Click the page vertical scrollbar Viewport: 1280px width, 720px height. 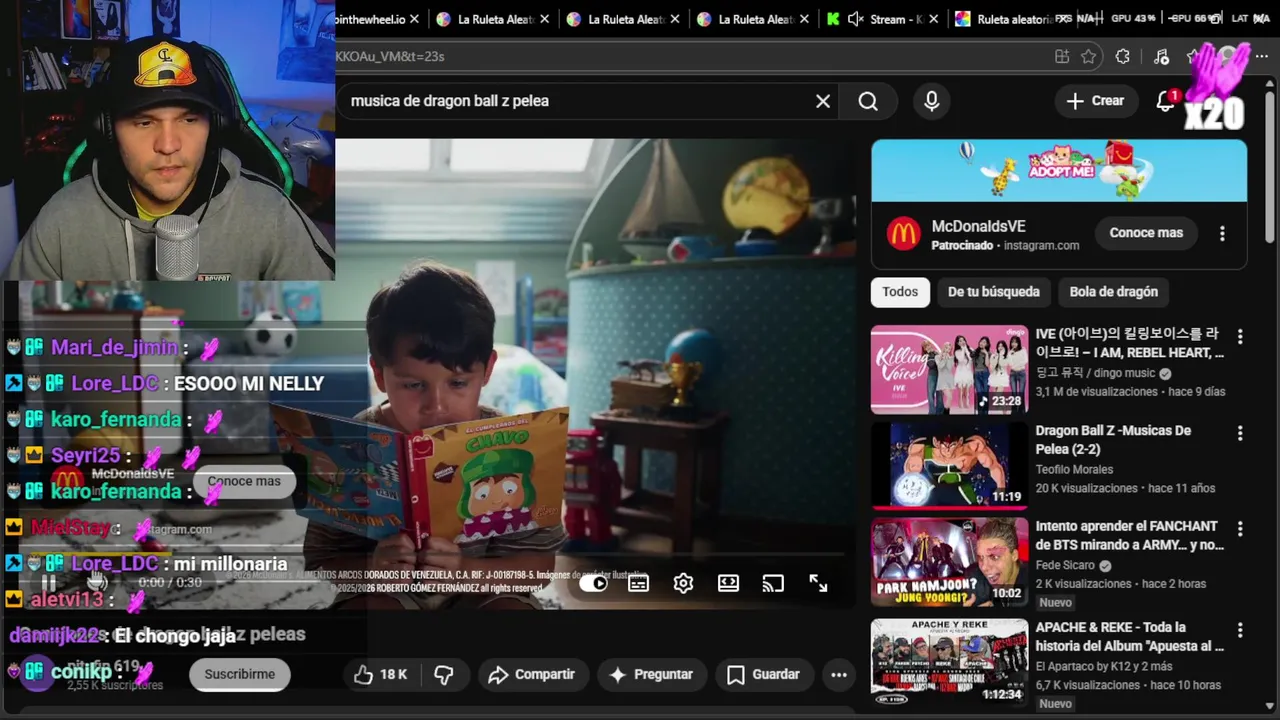coord(1271,170)
